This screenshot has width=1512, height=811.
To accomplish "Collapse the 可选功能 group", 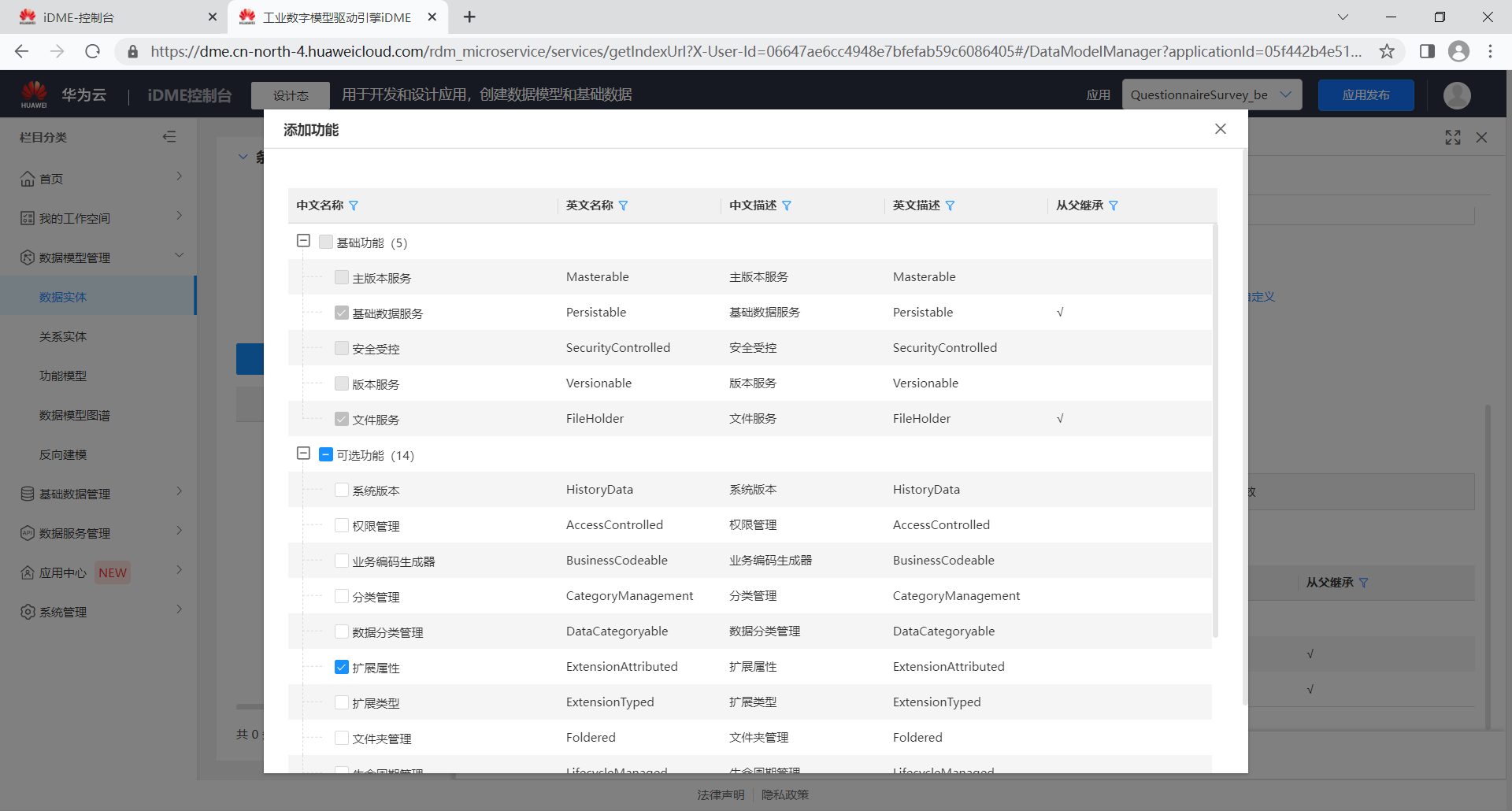I will coord(304,453).
